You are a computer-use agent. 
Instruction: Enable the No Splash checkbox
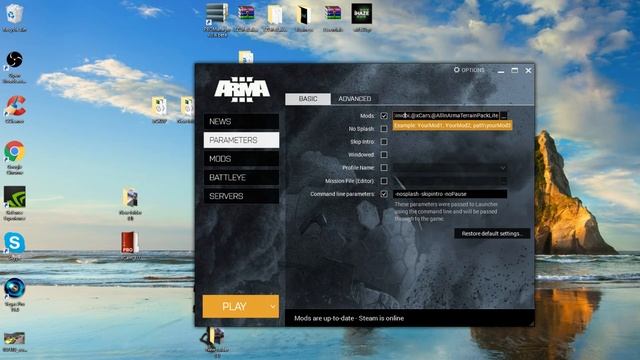click(384, 129)
